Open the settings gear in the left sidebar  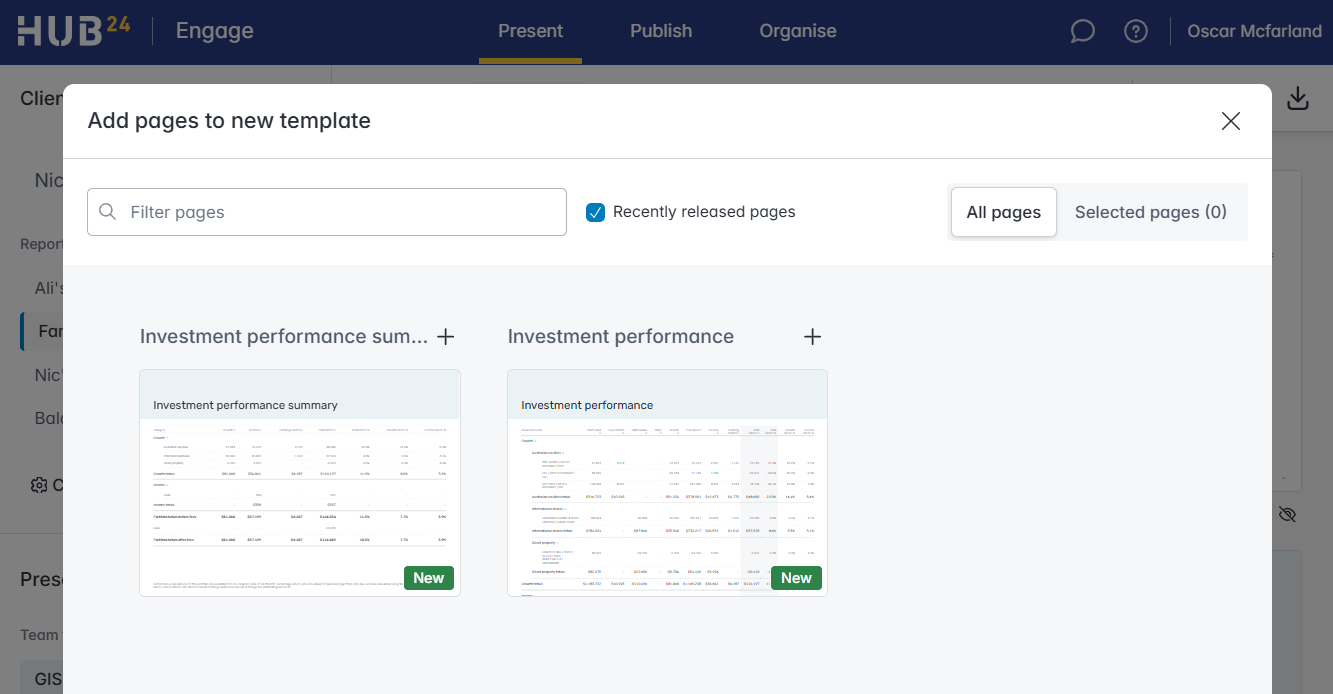(x=38, y=485)
